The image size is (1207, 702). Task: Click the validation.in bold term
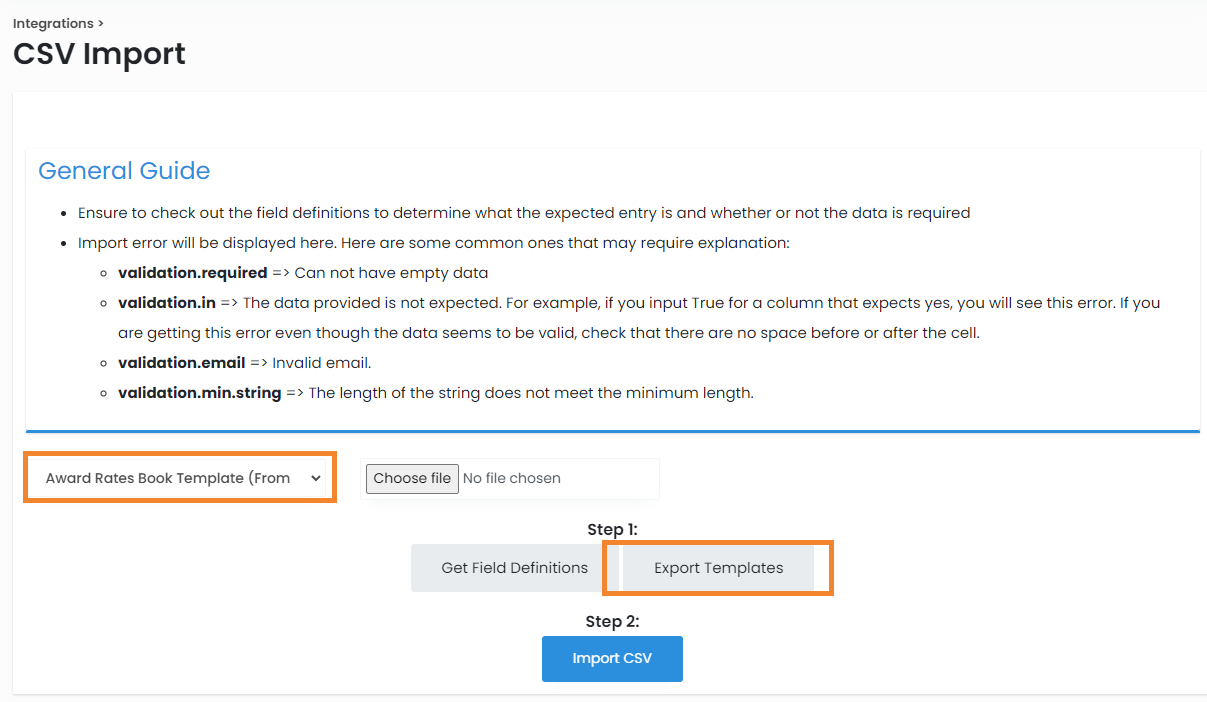(x=166, y=303)
